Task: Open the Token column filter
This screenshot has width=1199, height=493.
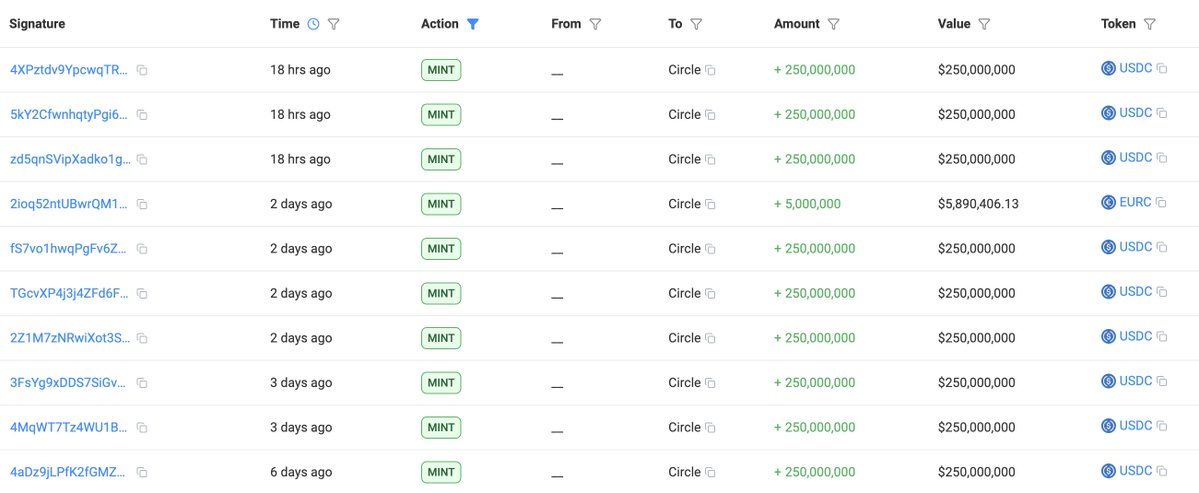Action: click(x=1149, y=24)
